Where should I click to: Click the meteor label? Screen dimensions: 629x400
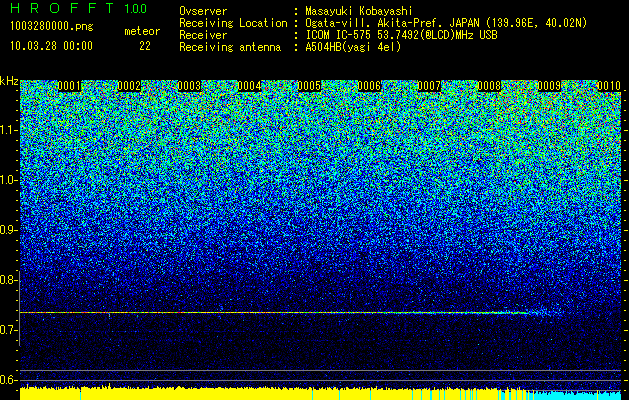142,31
